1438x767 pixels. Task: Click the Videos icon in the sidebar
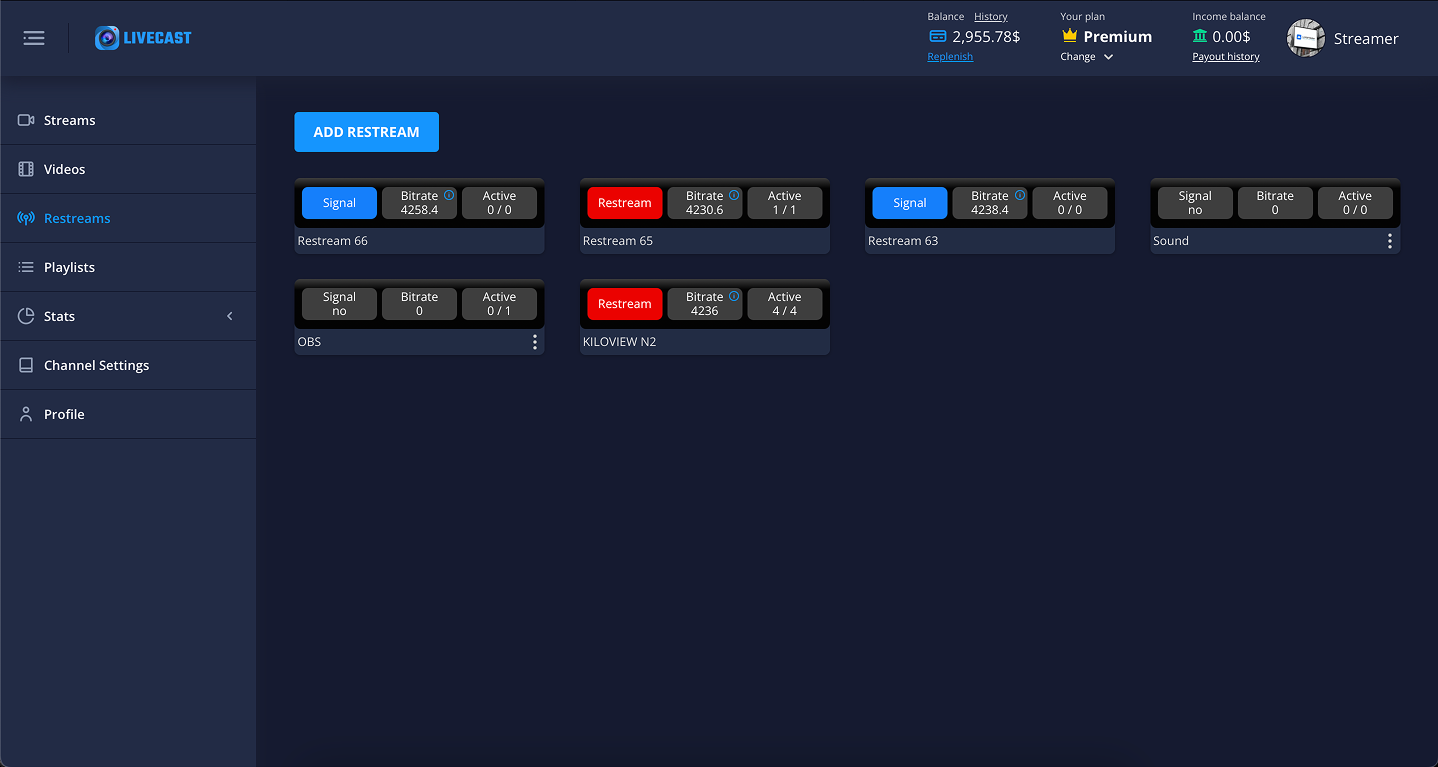click(25, 169)
